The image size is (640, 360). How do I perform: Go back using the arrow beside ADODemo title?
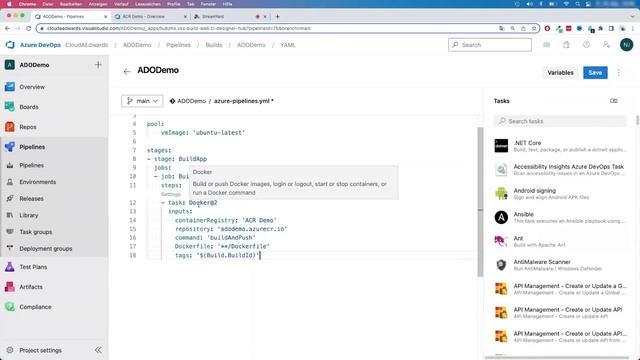pos(127,71)
